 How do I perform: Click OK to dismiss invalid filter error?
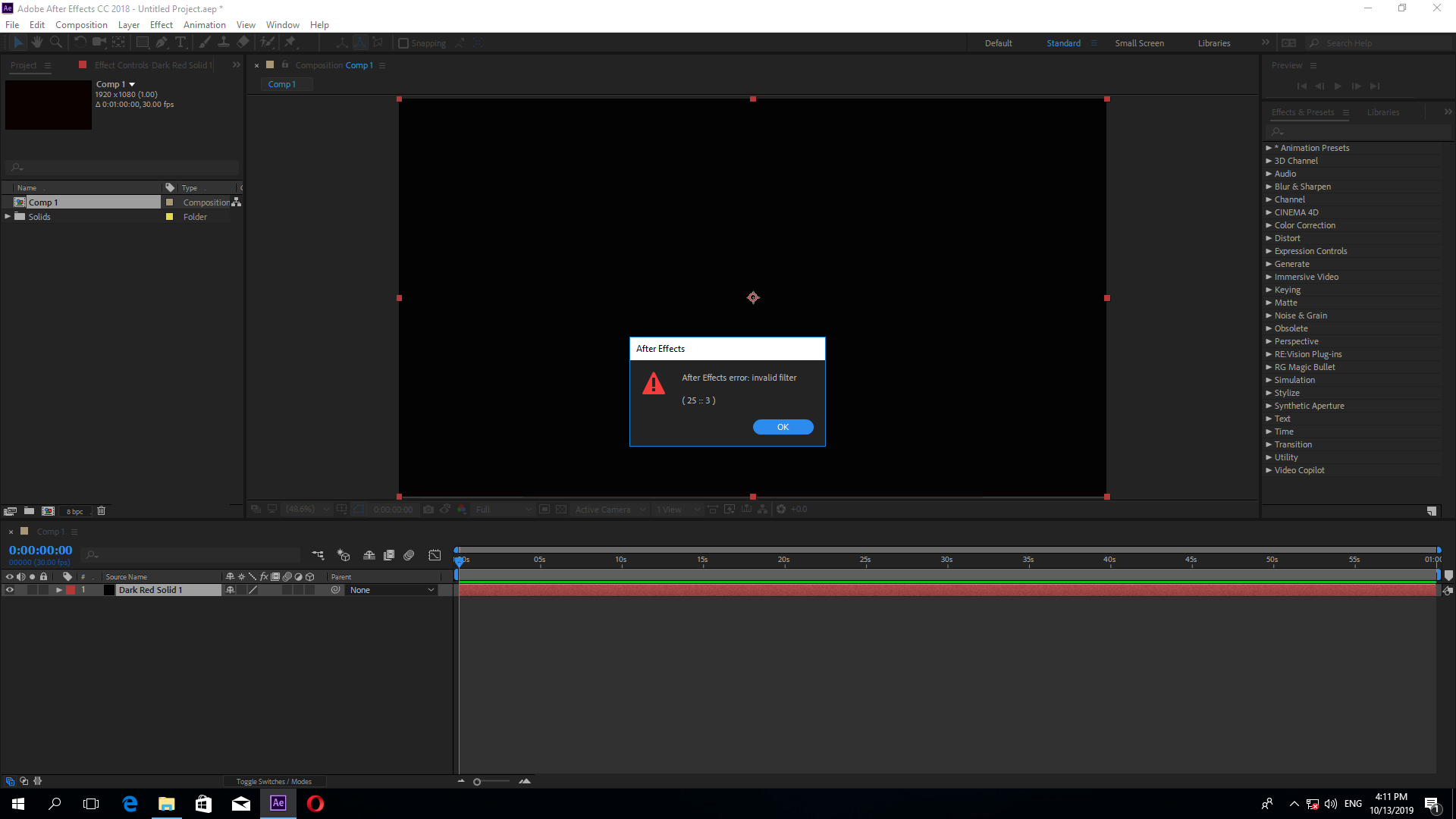coord(783,427)
